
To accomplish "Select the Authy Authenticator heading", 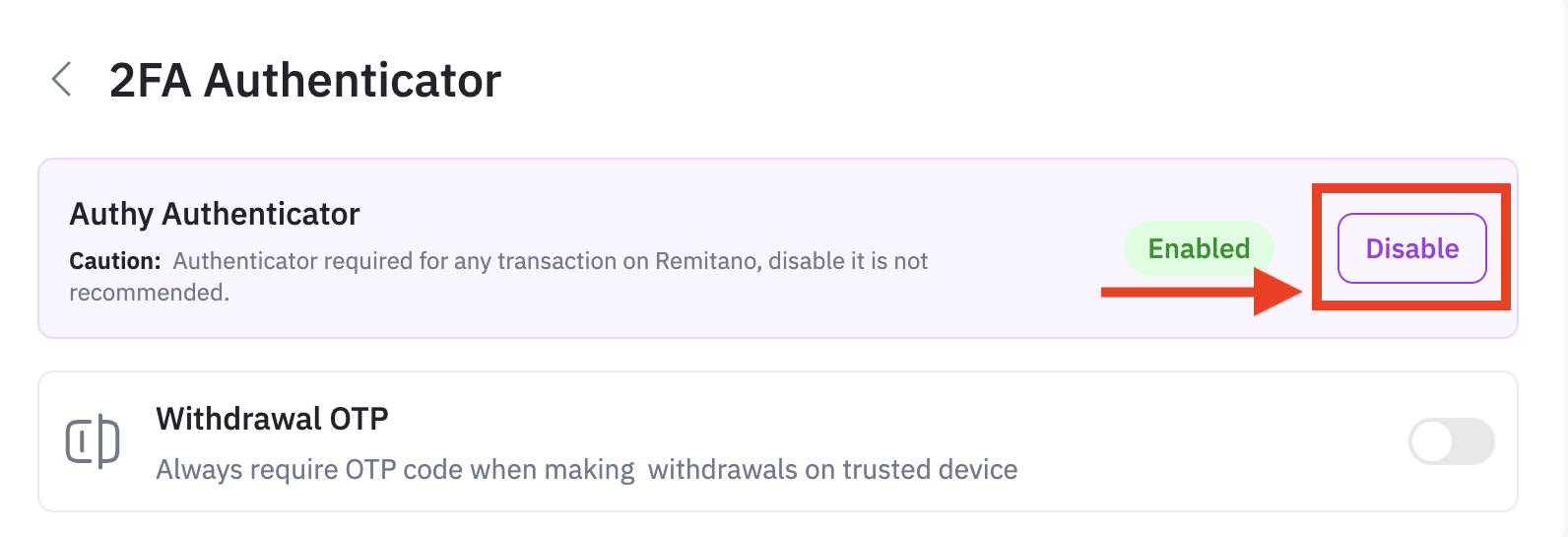I will 215,214.
